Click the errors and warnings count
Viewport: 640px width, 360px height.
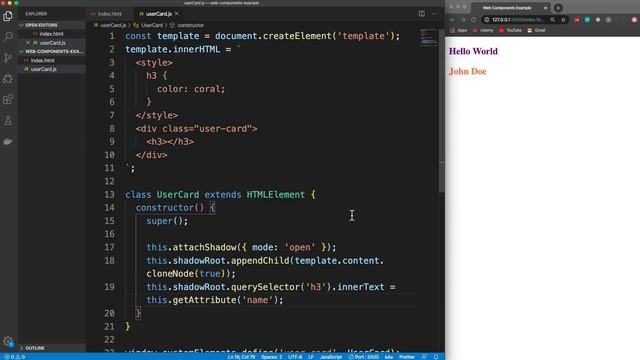(15, 357)
